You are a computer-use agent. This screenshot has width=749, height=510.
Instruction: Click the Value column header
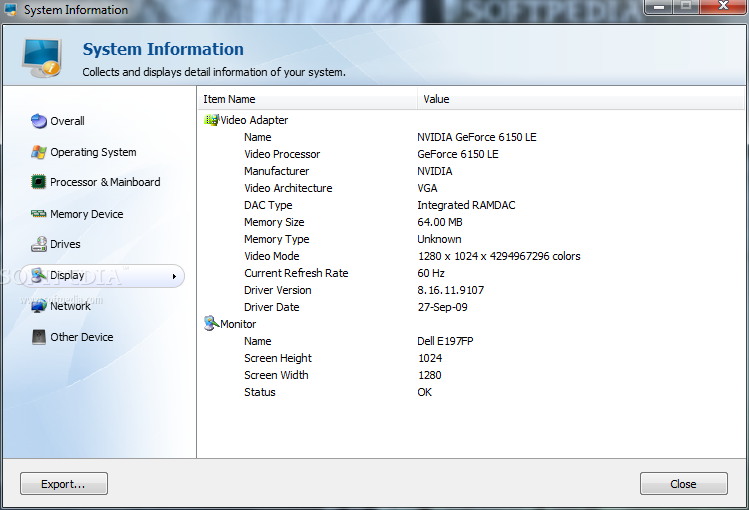click(x=581, y=99)
